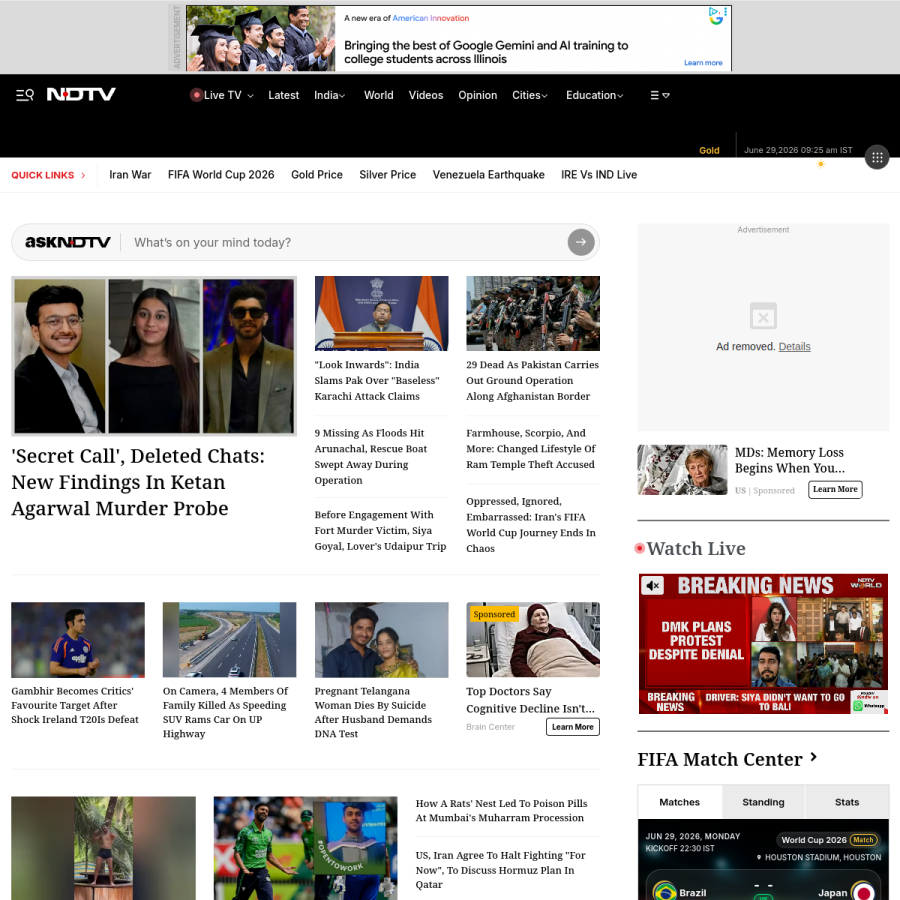Open Iran's FIFA World Cup Journey story

click(x=531, y=525)
